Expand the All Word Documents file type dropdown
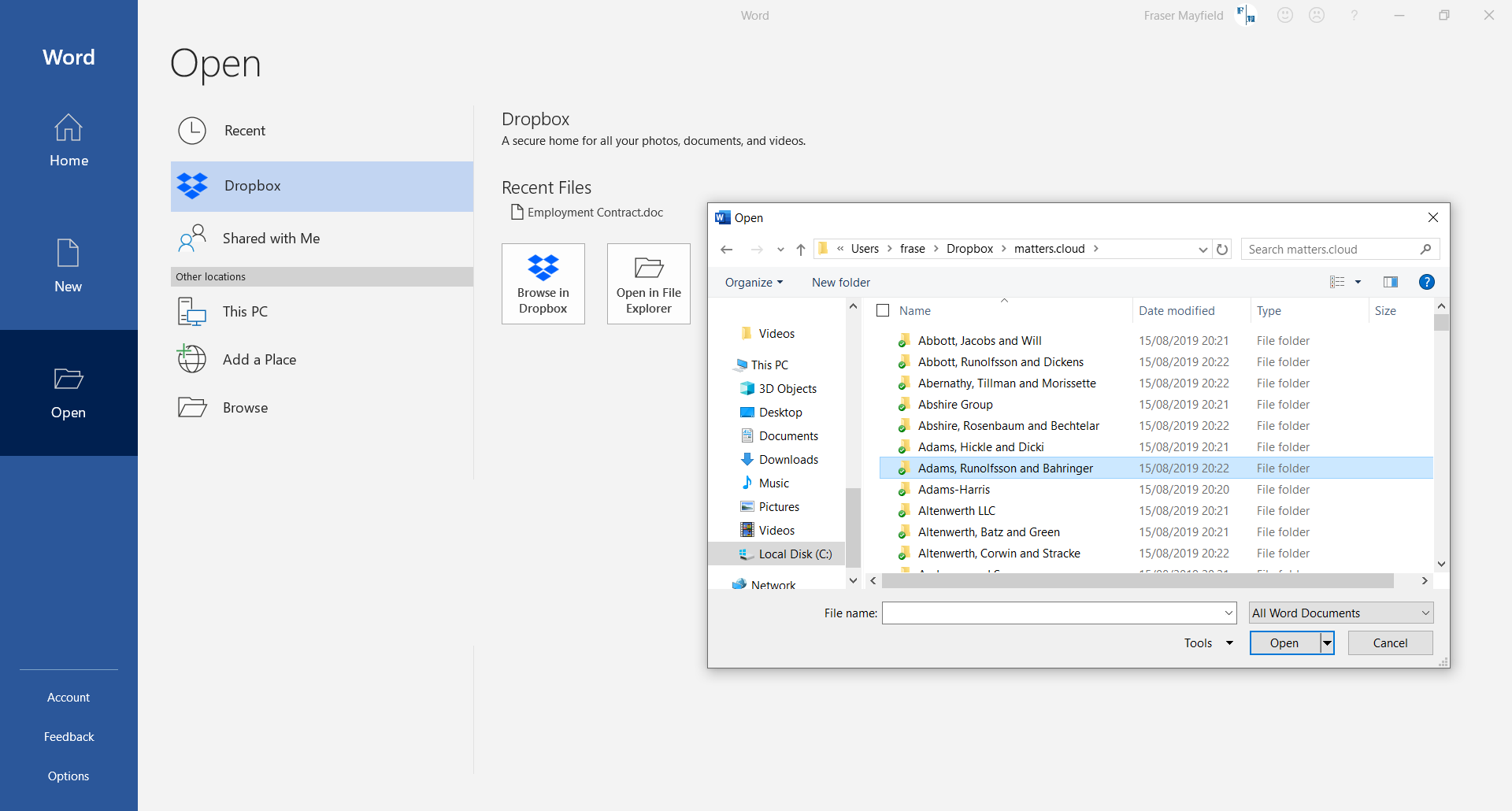The width and height of the screenshot is (1512, 811). pyautogui.click(x=1340, y=613)
